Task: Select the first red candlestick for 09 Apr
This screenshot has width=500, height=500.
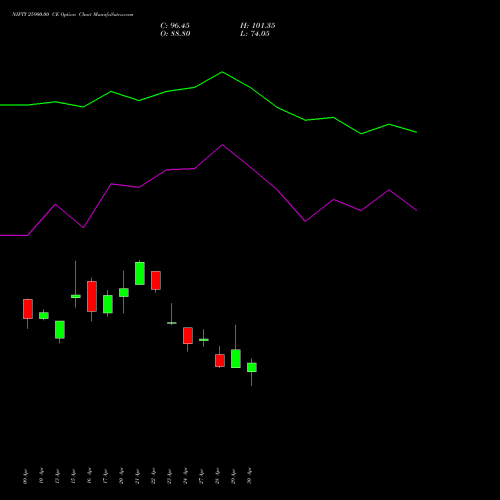Action: point(28,309)
